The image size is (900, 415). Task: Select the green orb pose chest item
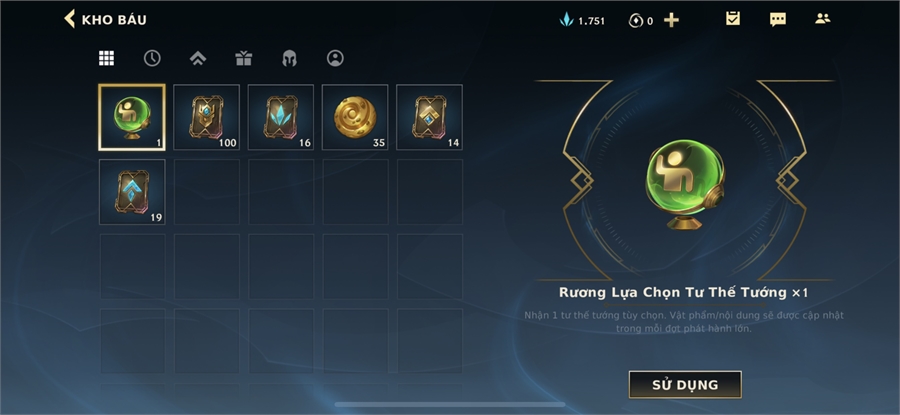(x=132, y=117)
